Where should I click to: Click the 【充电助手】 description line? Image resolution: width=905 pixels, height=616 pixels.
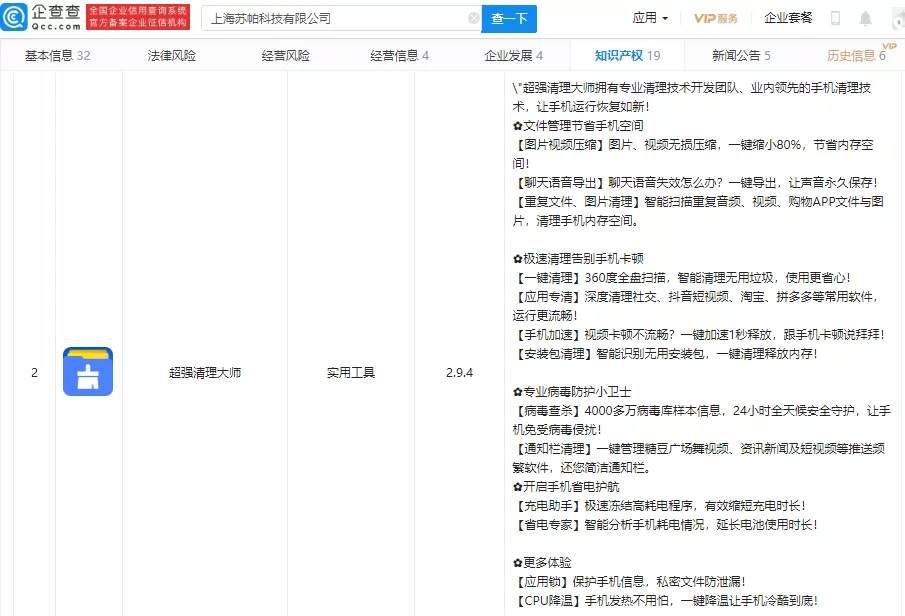(x=659, y=505)
